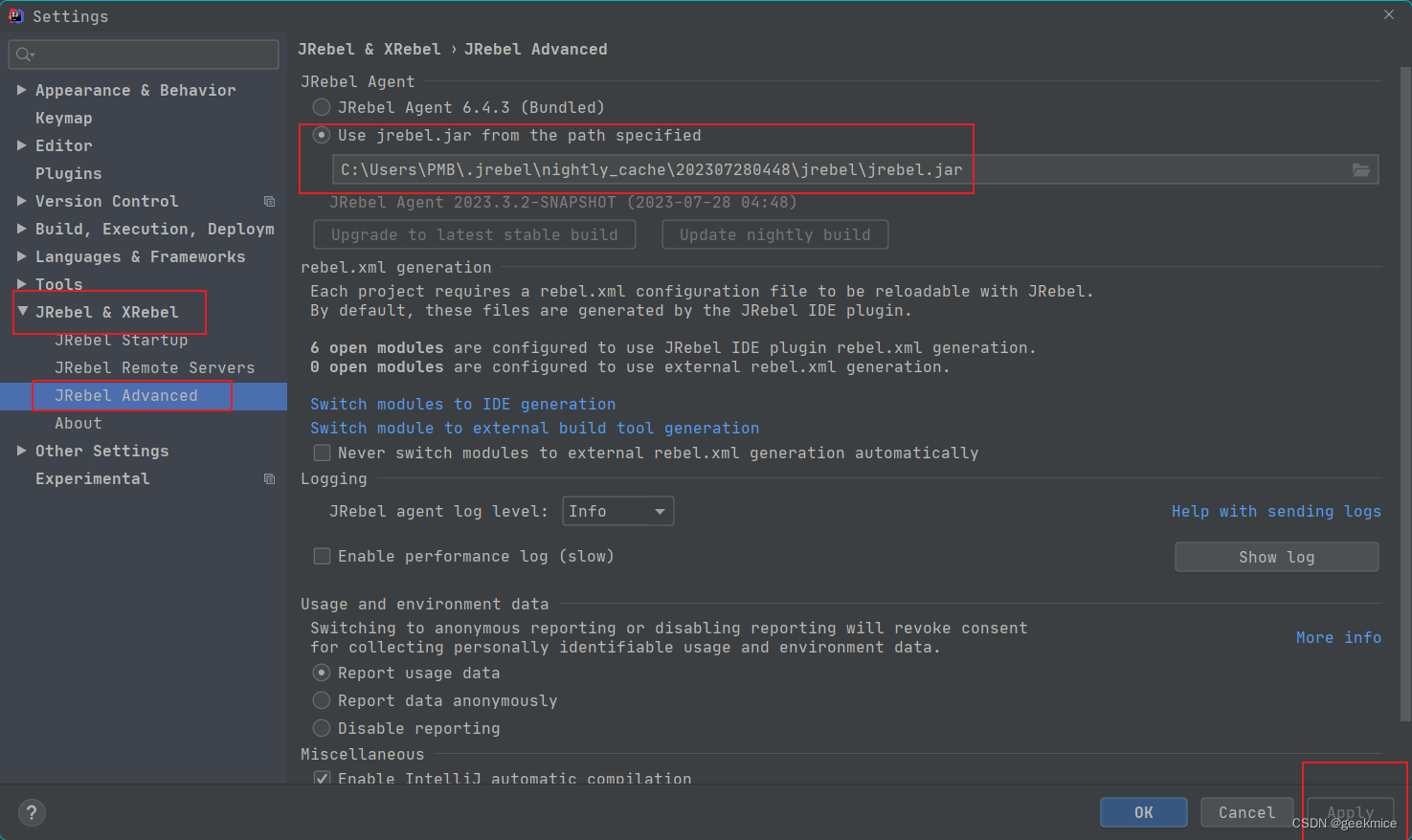Expand Version Control tree node
The image size is (1412, 840).
point(21,200)
